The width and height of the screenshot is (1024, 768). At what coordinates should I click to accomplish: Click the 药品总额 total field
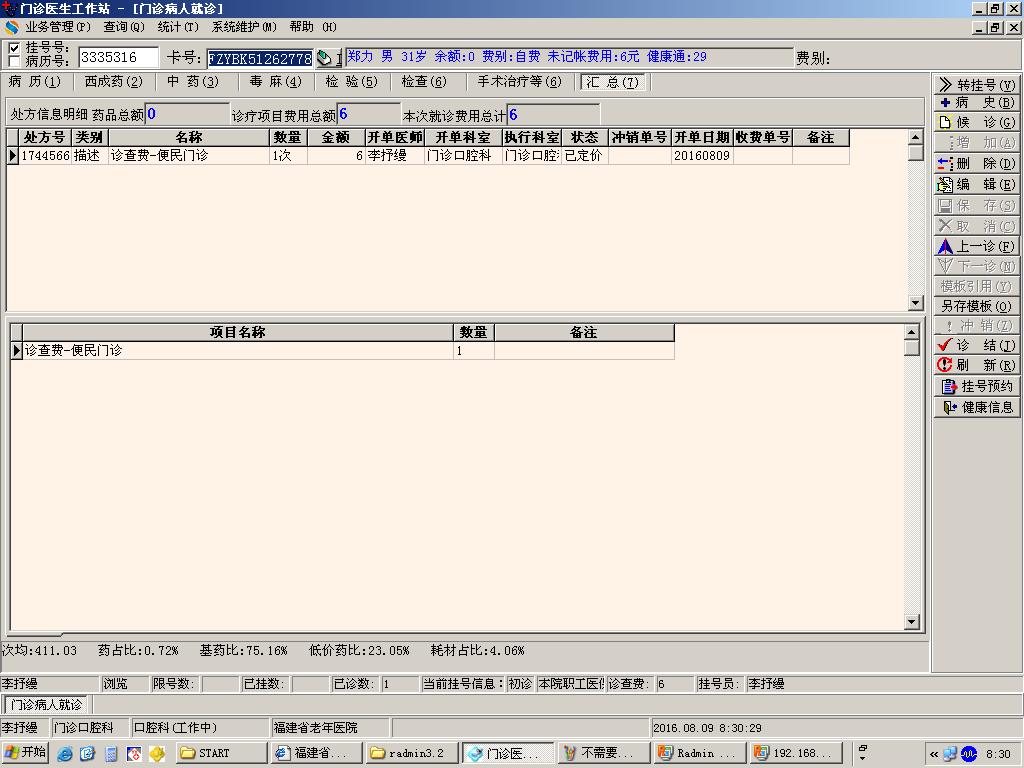(187, 114)
